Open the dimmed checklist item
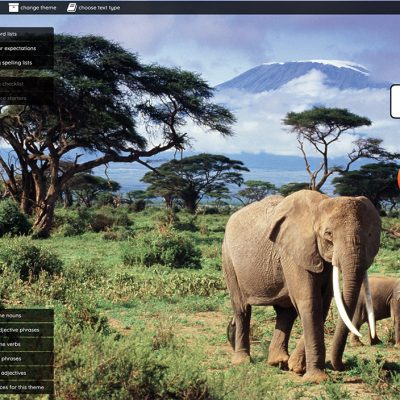Image resolution: width=400 pixels, height=400 pixels. click(x=27, y=84)
